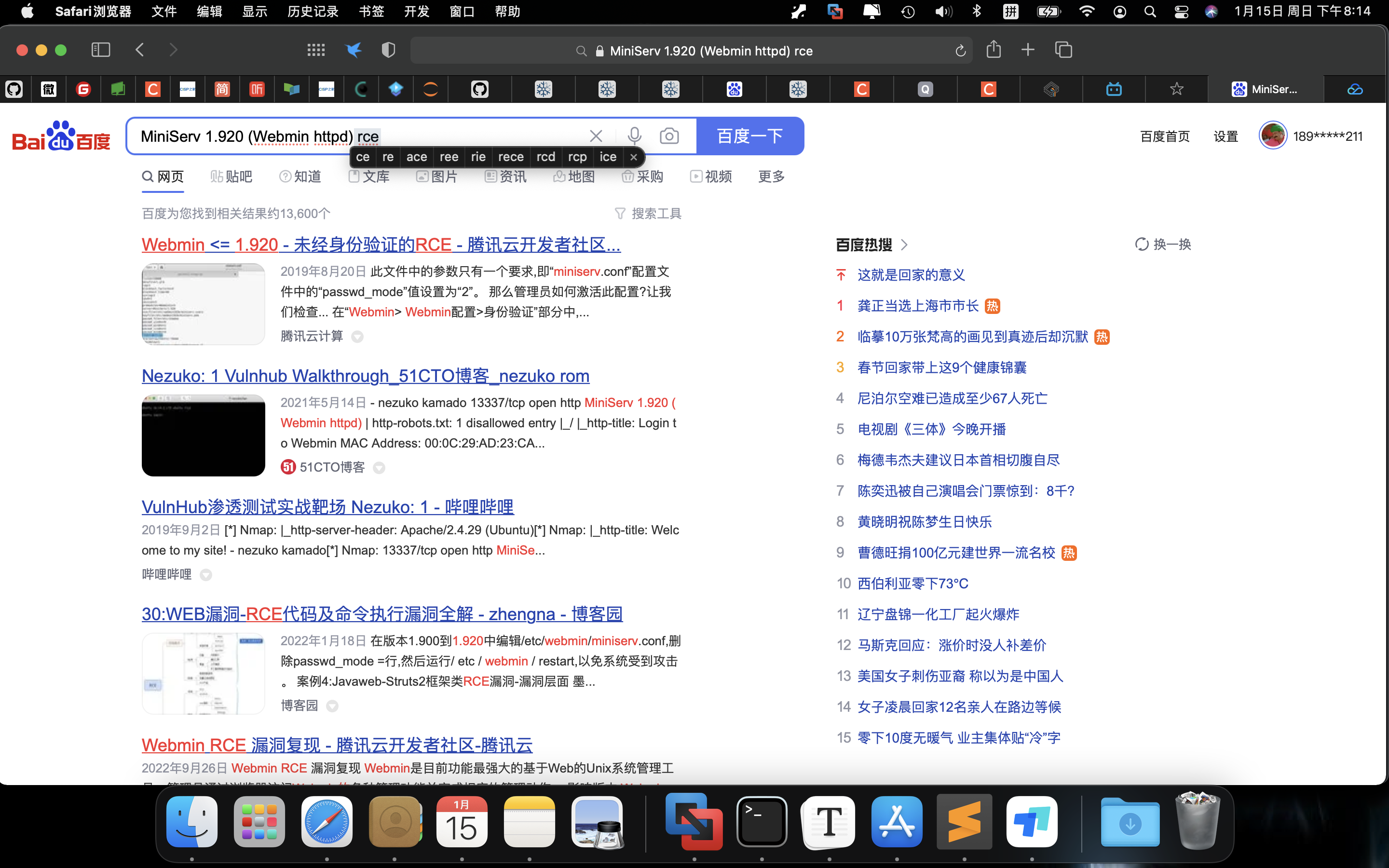Expand the 更多 search categories

pos(771,176)
